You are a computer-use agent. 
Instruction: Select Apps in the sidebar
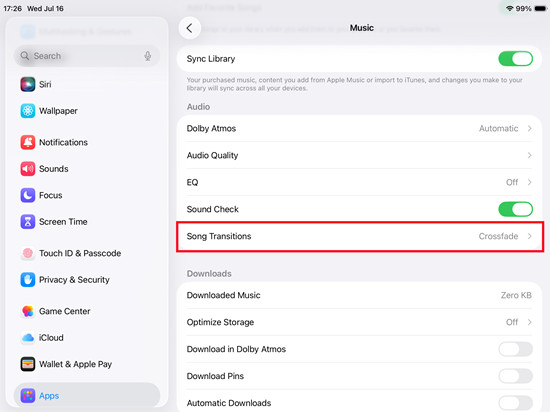click(87, 396)
